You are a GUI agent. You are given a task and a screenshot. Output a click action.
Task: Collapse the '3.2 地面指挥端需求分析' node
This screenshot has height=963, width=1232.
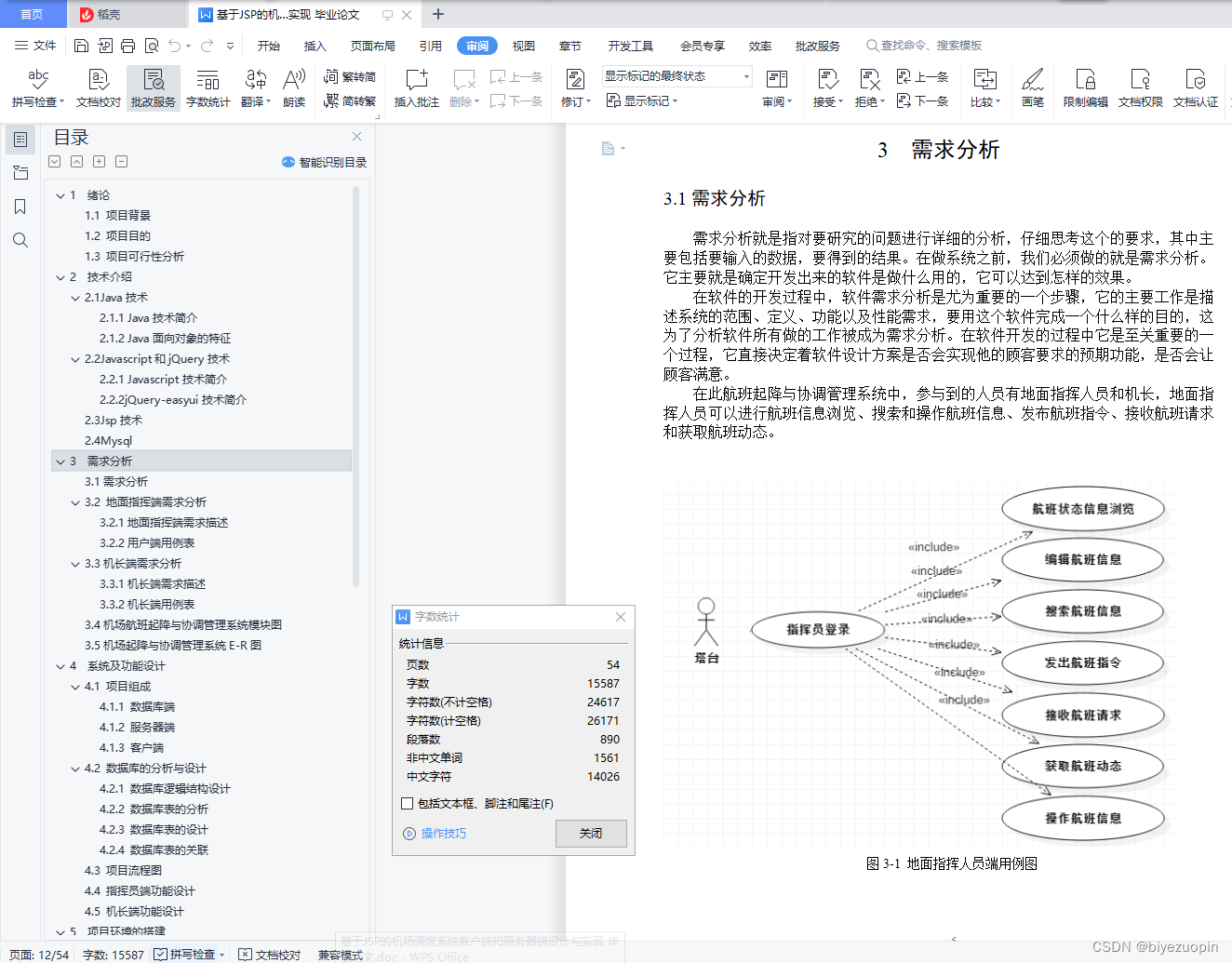pyautogui.click(x=75, y=502)
